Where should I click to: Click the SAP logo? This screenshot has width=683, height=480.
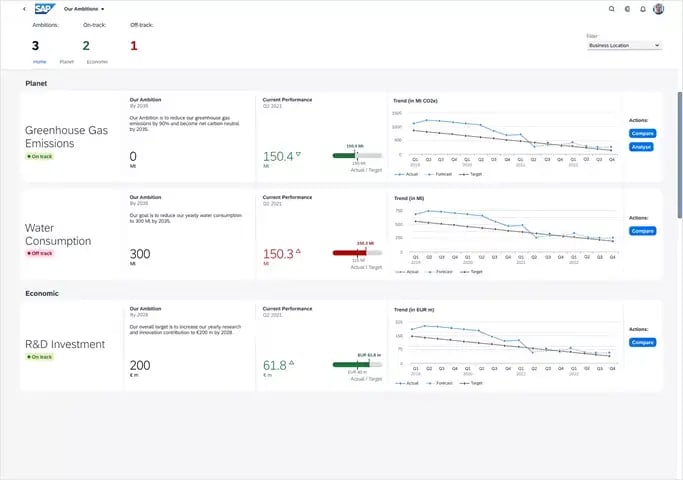45,9
